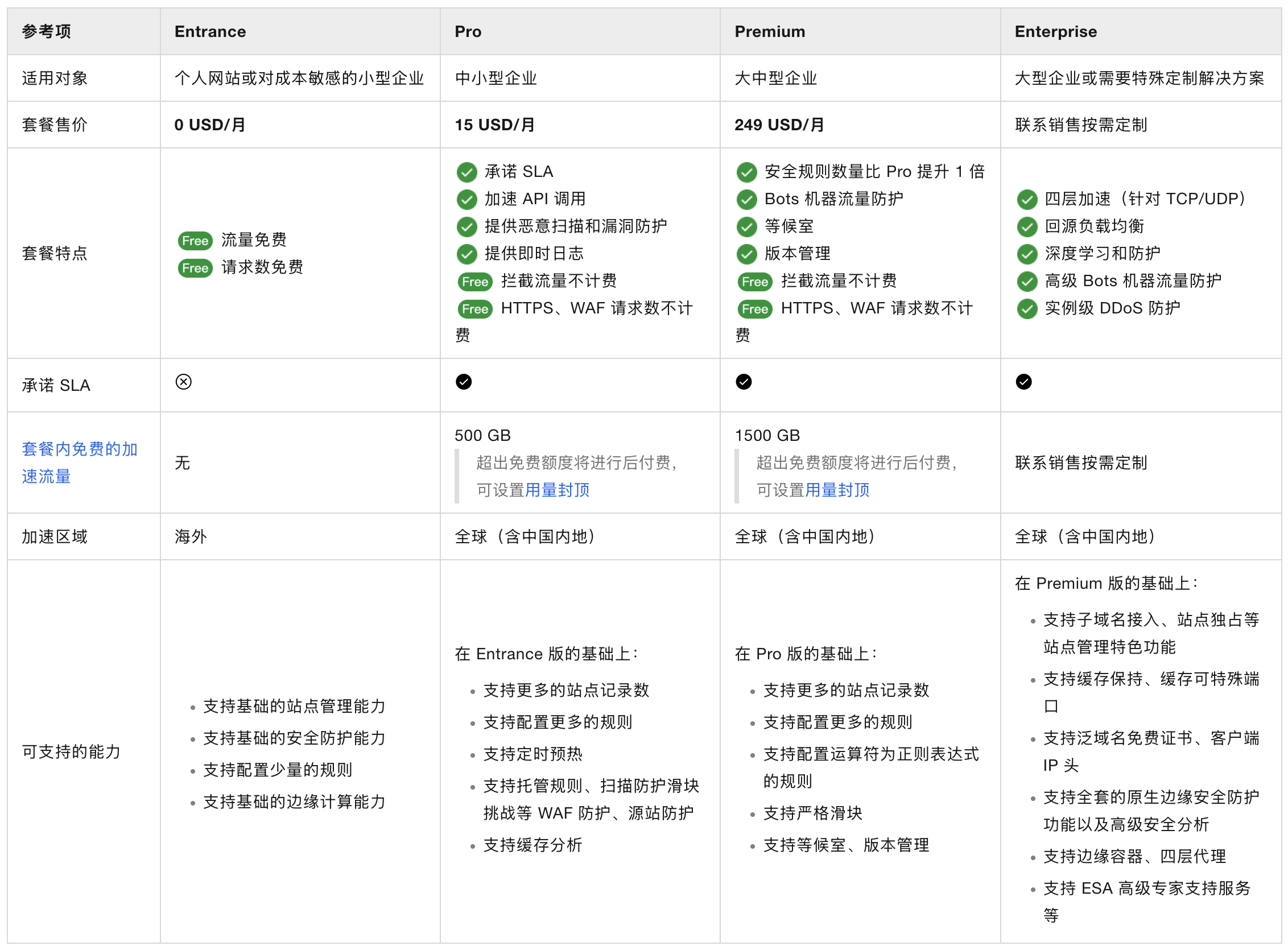Click the 套餐特点 row label
This screenshot has width=1288, height=950.
coord(55,254)
